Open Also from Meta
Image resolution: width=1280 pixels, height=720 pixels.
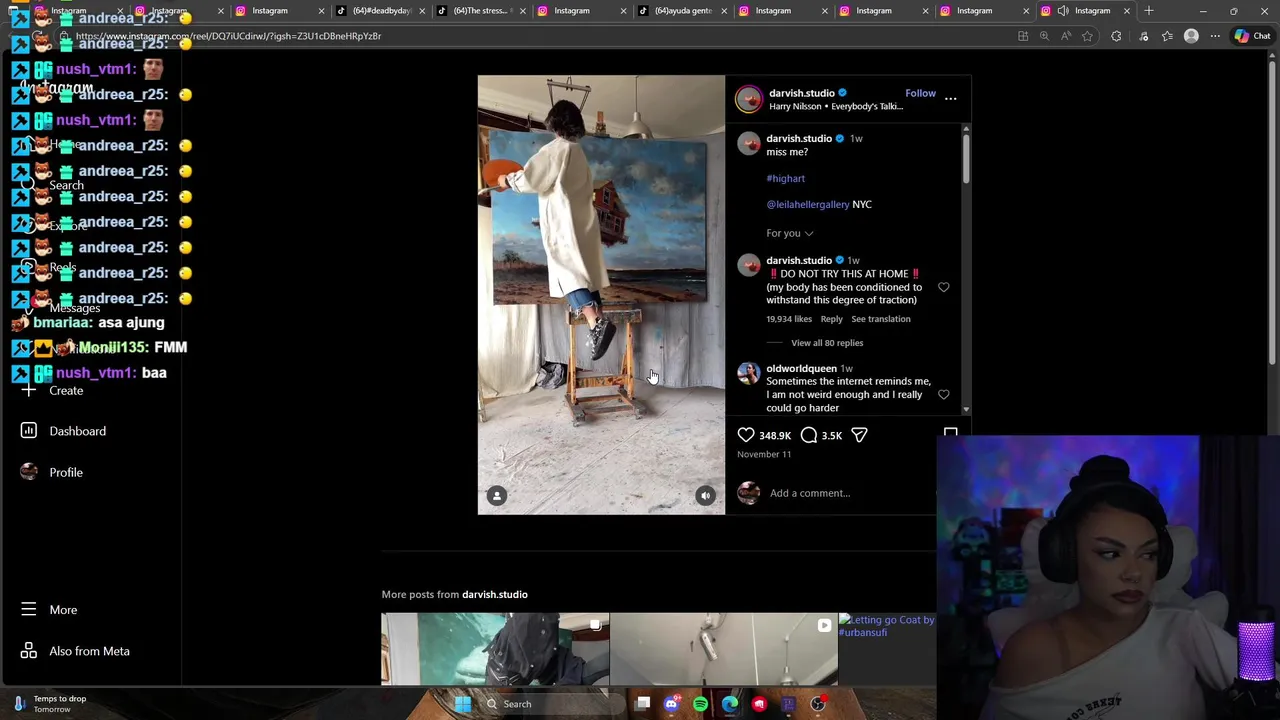(76, 651)
